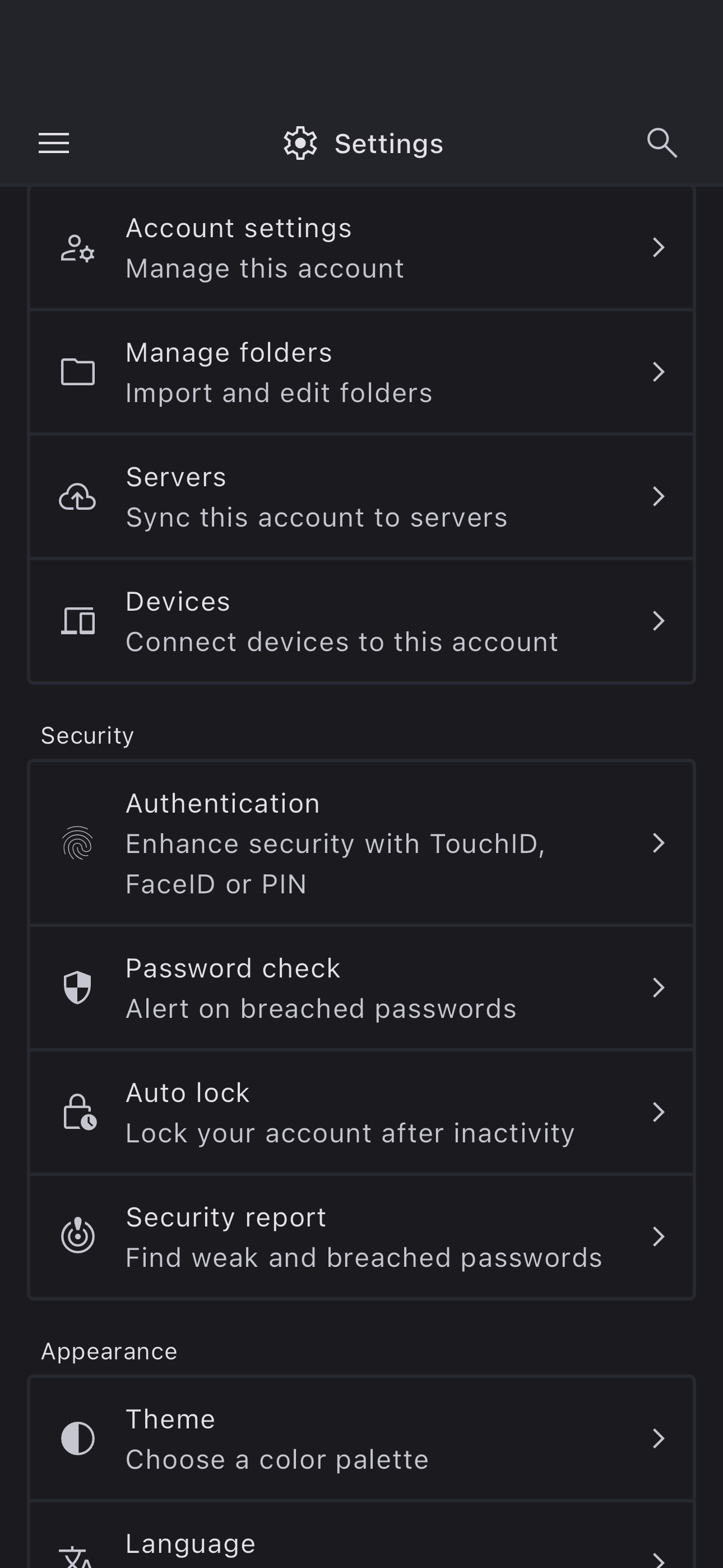723x1568 pixels.
Task: Click the Servers cloud upload icon
Action: pyautogui.click(x=78, y=497)
